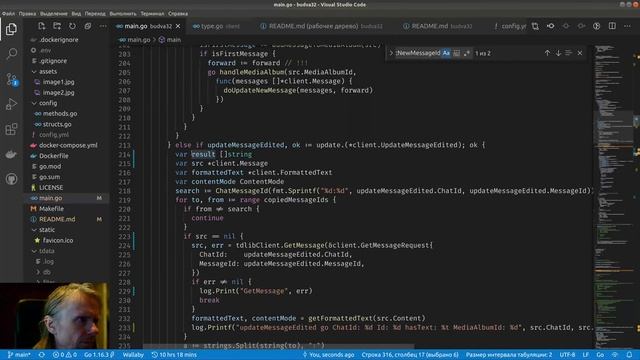Go to previous find match
Screen dimensions: 640x360
coord(547,53)
